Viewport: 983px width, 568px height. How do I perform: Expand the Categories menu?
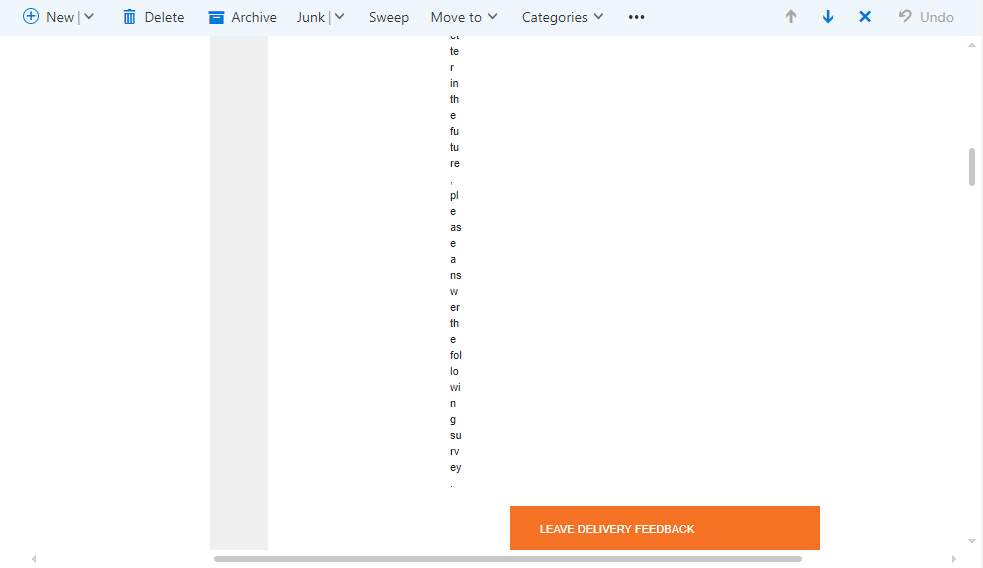(562, 17)
